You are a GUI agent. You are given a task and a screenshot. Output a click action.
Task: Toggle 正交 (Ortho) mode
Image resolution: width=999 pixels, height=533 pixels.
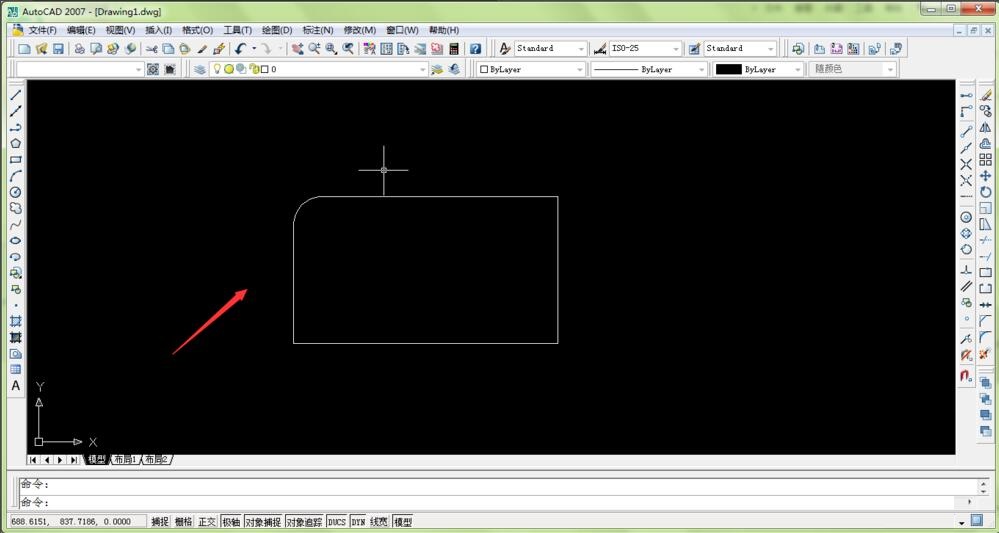point(207,522)
